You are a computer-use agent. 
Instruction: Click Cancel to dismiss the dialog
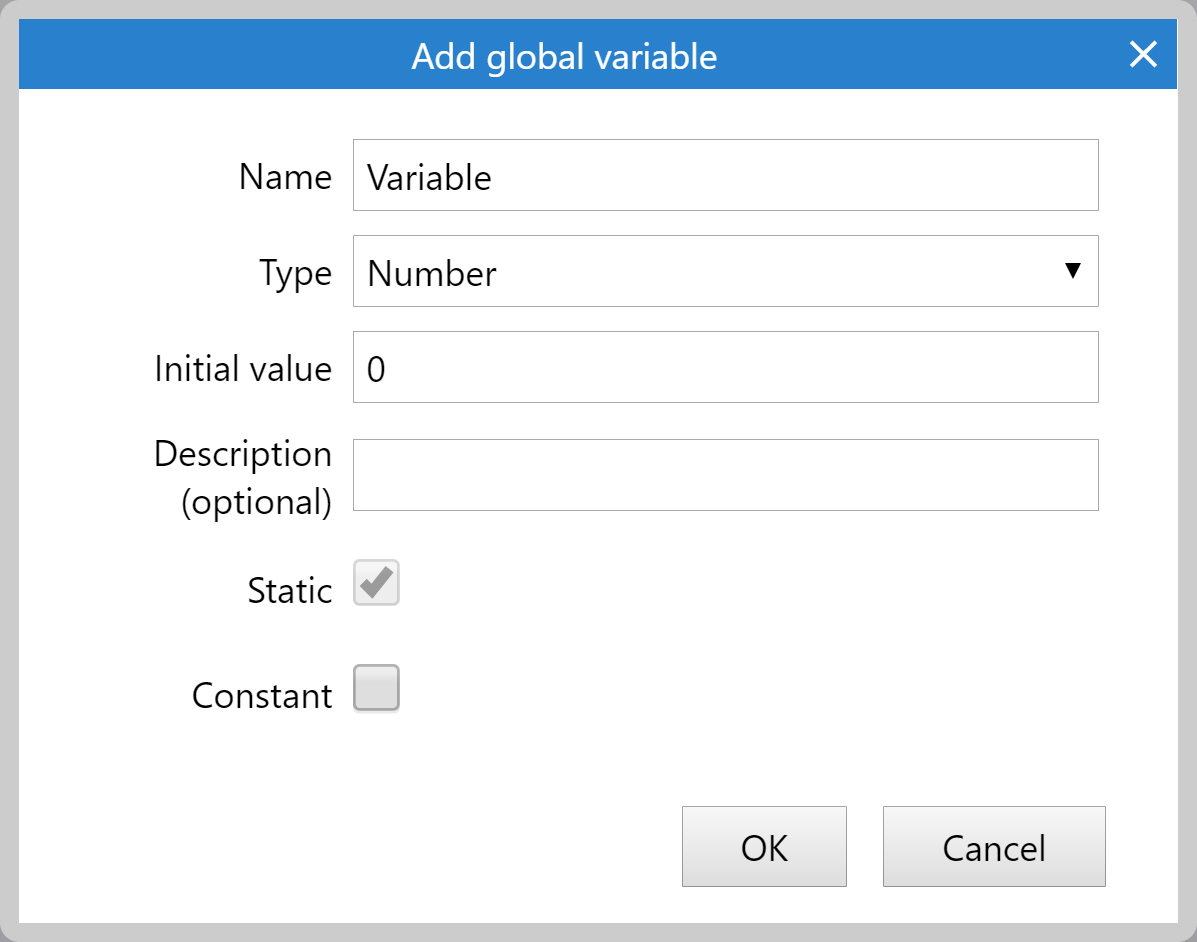993,846
